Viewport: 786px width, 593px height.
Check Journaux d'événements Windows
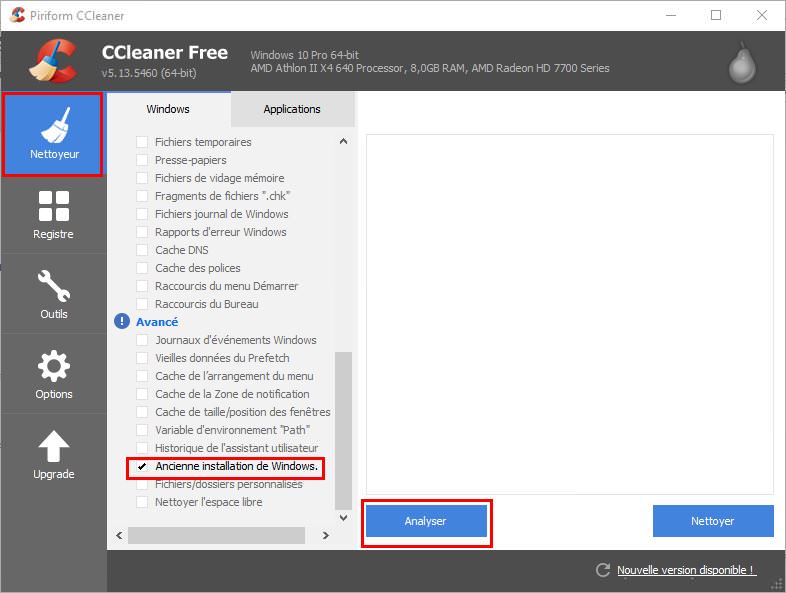pos(142,340)
